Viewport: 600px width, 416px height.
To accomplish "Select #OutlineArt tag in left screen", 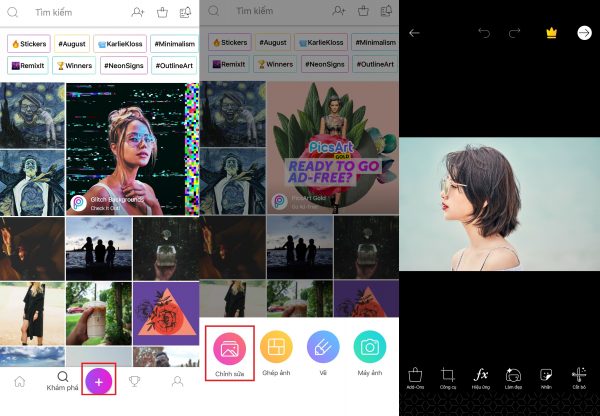I will (174, 65).
